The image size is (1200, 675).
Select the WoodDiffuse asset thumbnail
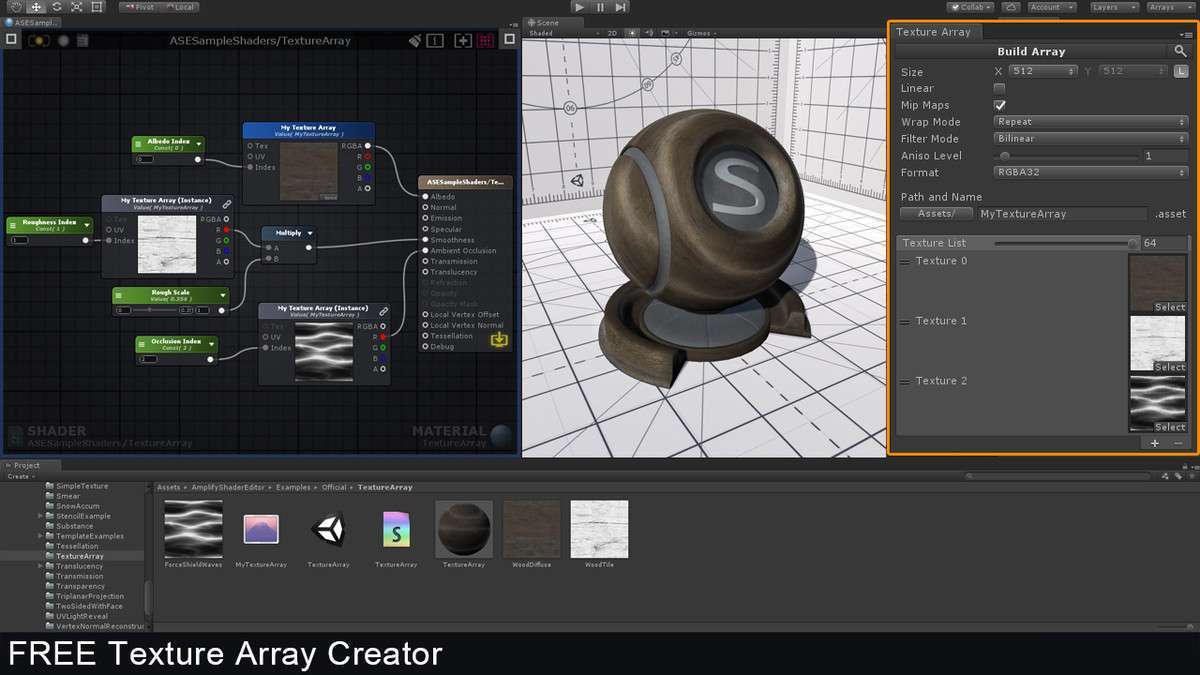pyautogui.click(x=531, y=528)
